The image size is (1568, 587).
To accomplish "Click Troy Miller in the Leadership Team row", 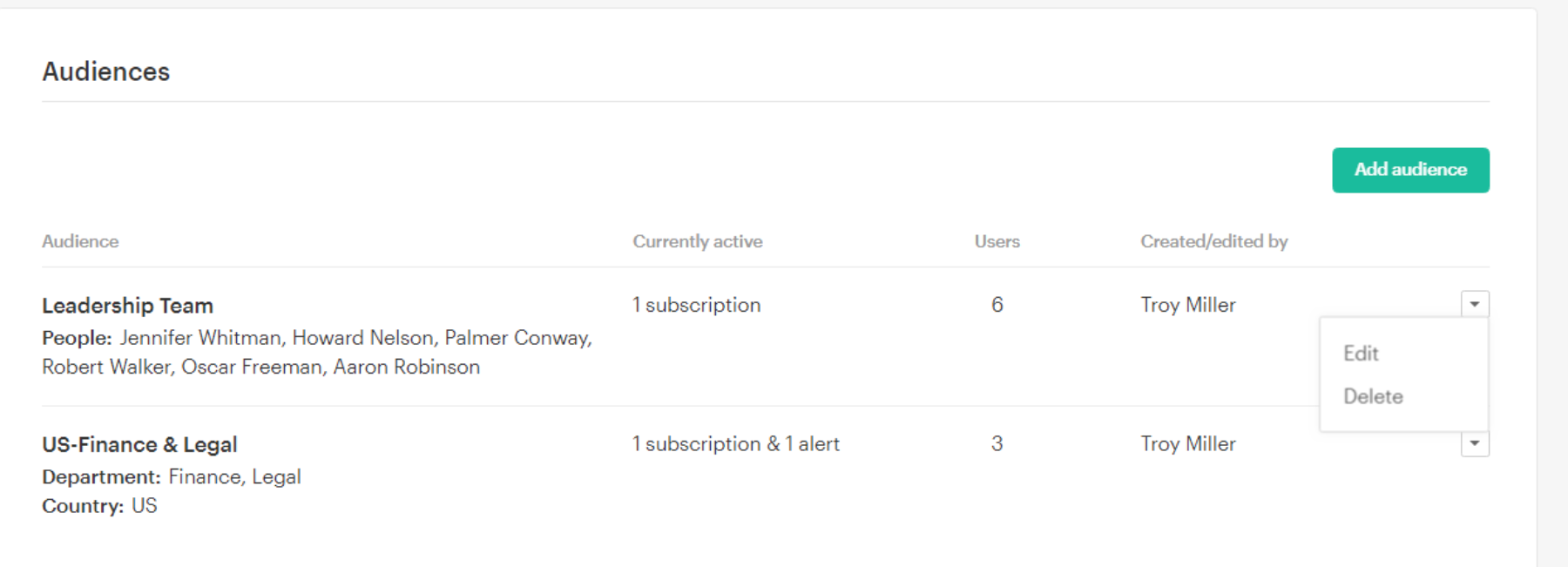I will (1187, 305).
